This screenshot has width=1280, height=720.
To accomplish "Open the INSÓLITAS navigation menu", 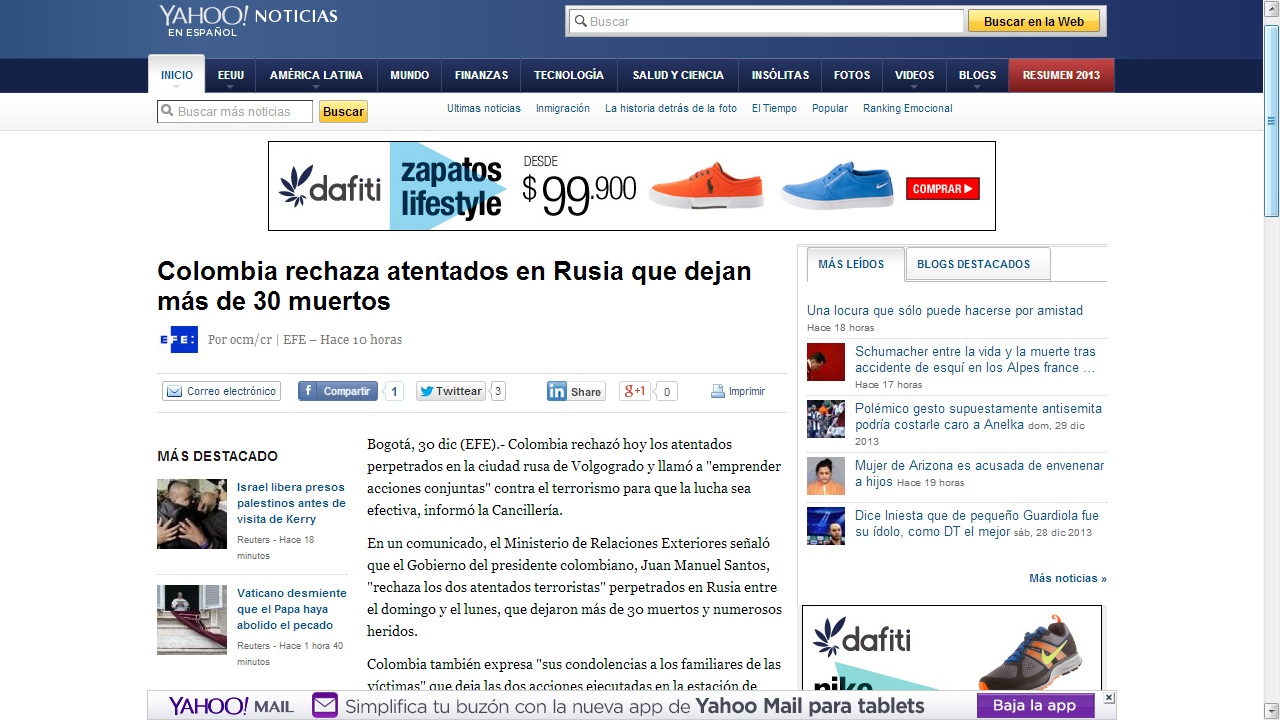I will click(x=780, y=75).
